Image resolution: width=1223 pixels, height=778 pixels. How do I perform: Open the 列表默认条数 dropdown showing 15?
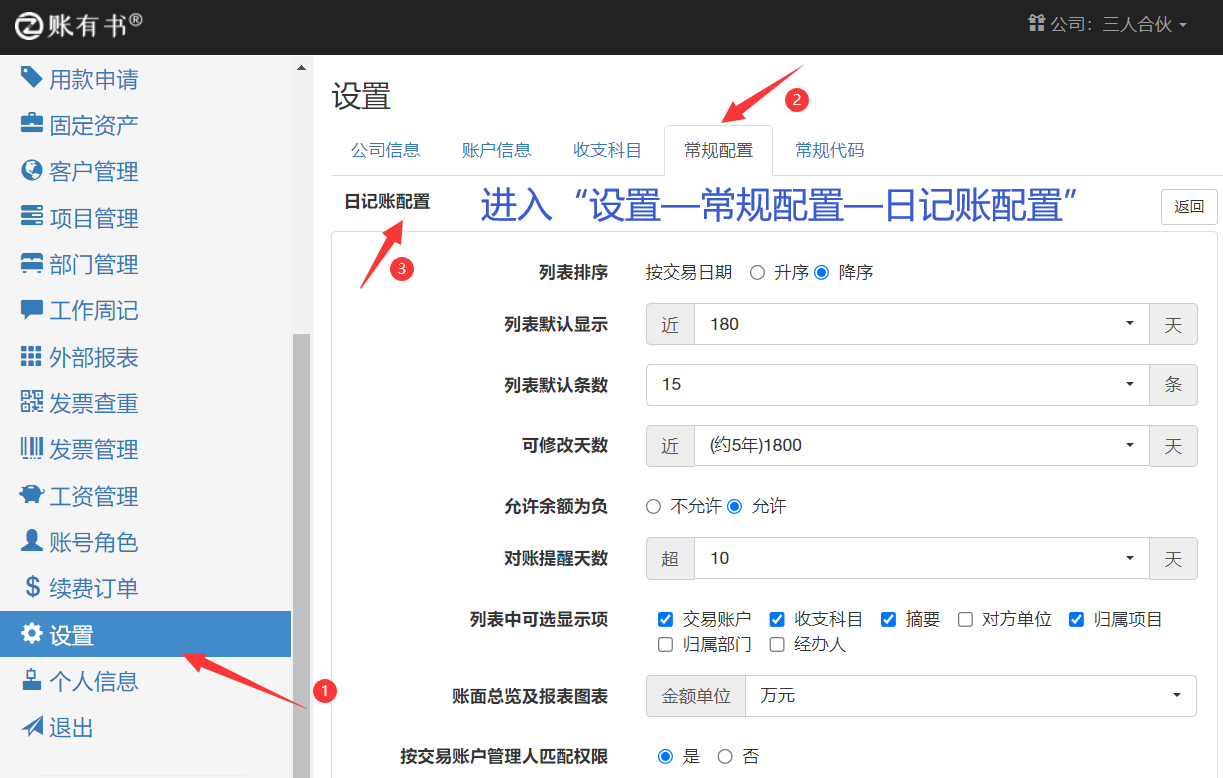click(x=897, y=385)
